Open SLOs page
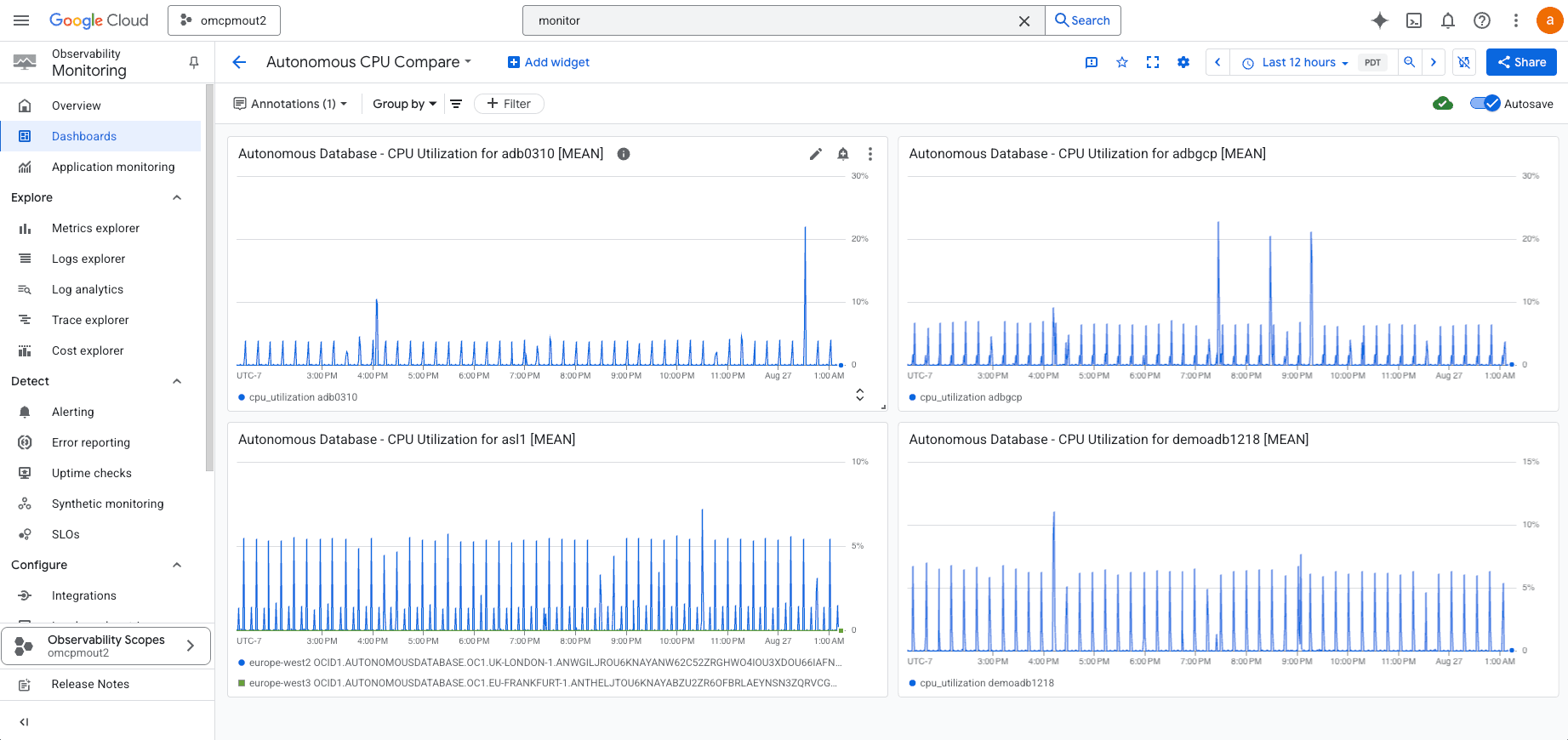Screen dimensions: 1568x740 [x=100, y=534]
